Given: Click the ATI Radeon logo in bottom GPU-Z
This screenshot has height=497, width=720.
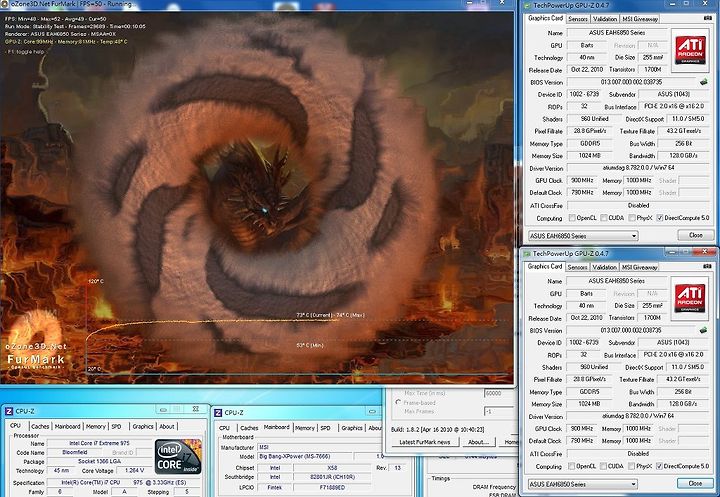Looking at the screenshot, I should (x=690, y=298).
